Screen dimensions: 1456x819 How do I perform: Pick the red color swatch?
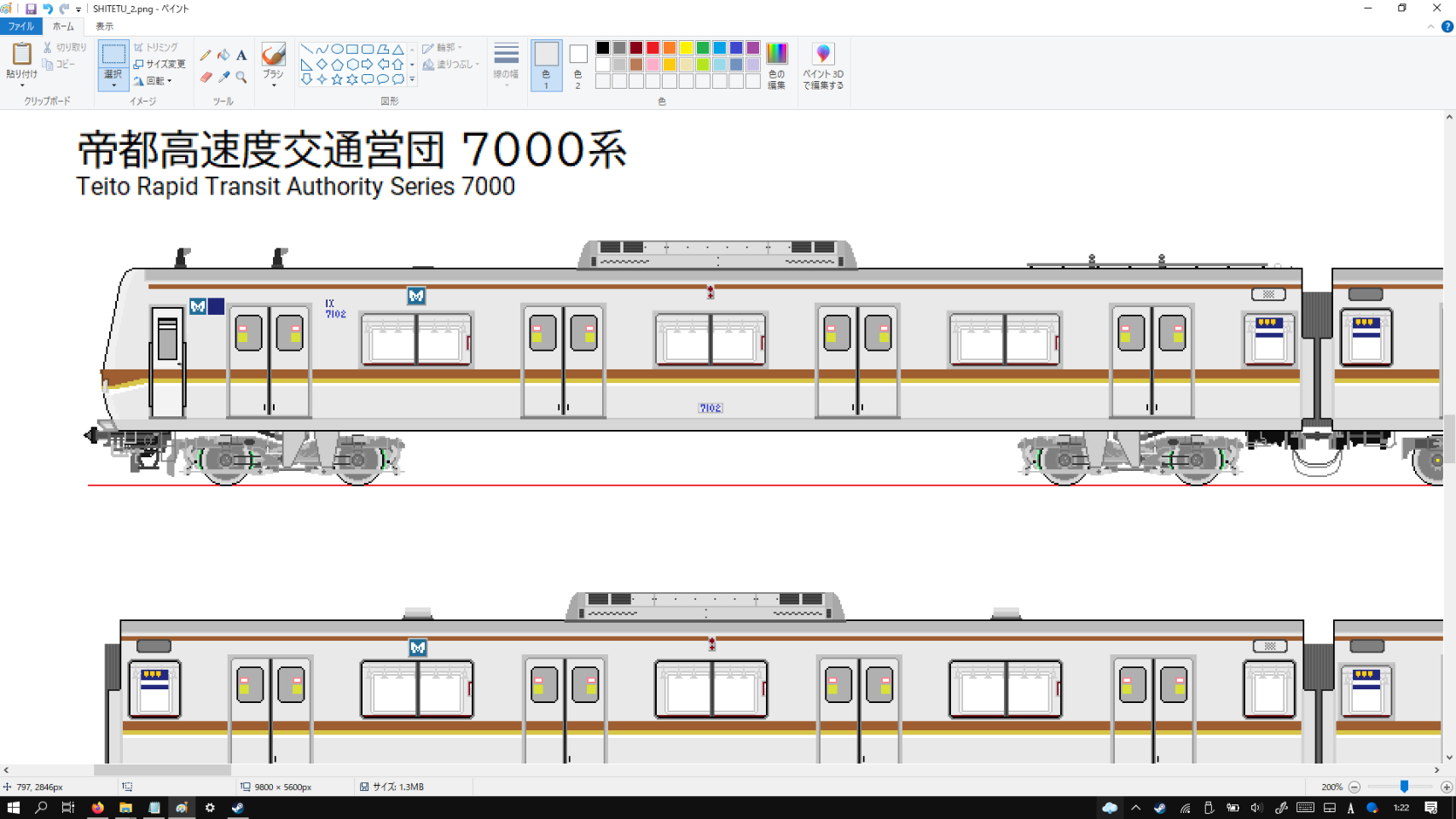653,48
